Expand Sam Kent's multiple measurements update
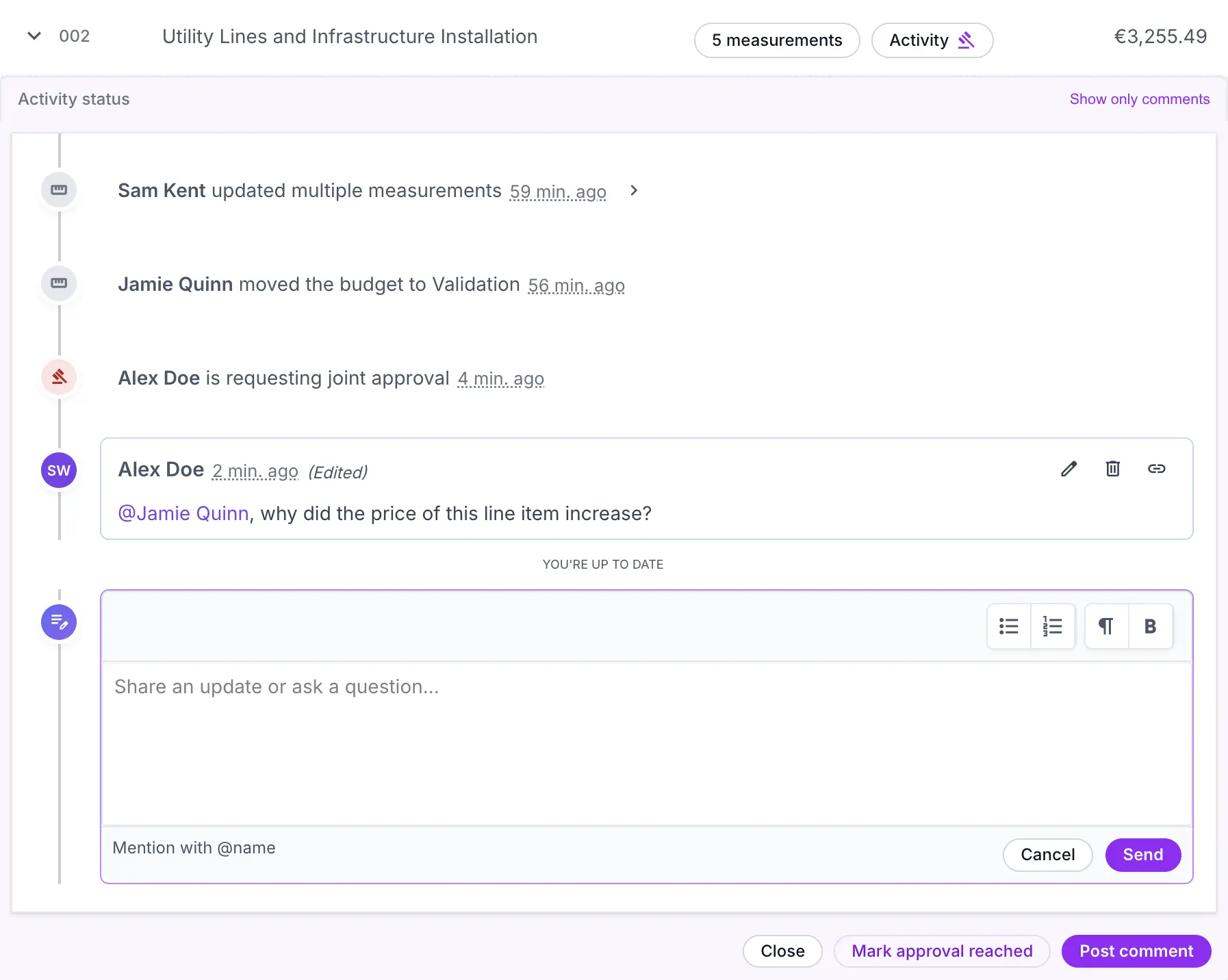 (633, 191)
